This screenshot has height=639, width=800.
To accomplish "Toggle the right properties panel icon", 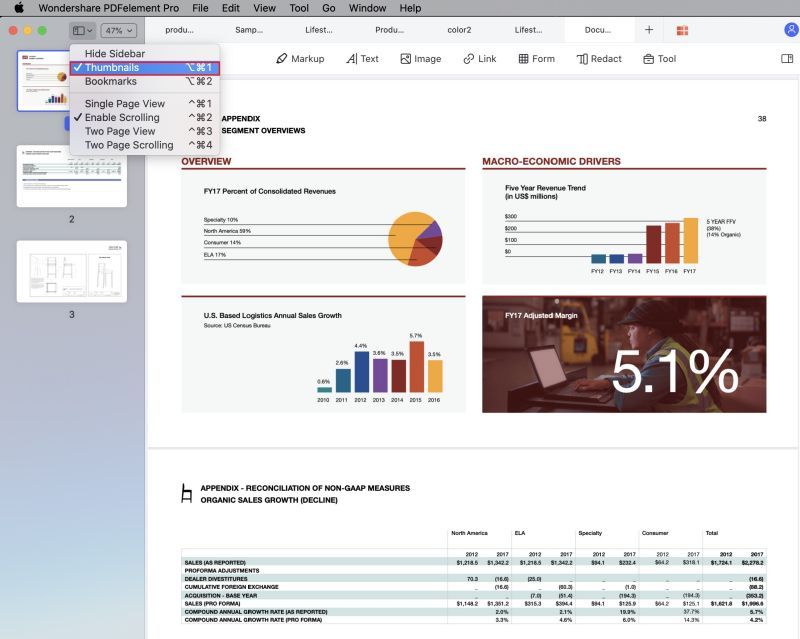I will [x=787, y=59].
